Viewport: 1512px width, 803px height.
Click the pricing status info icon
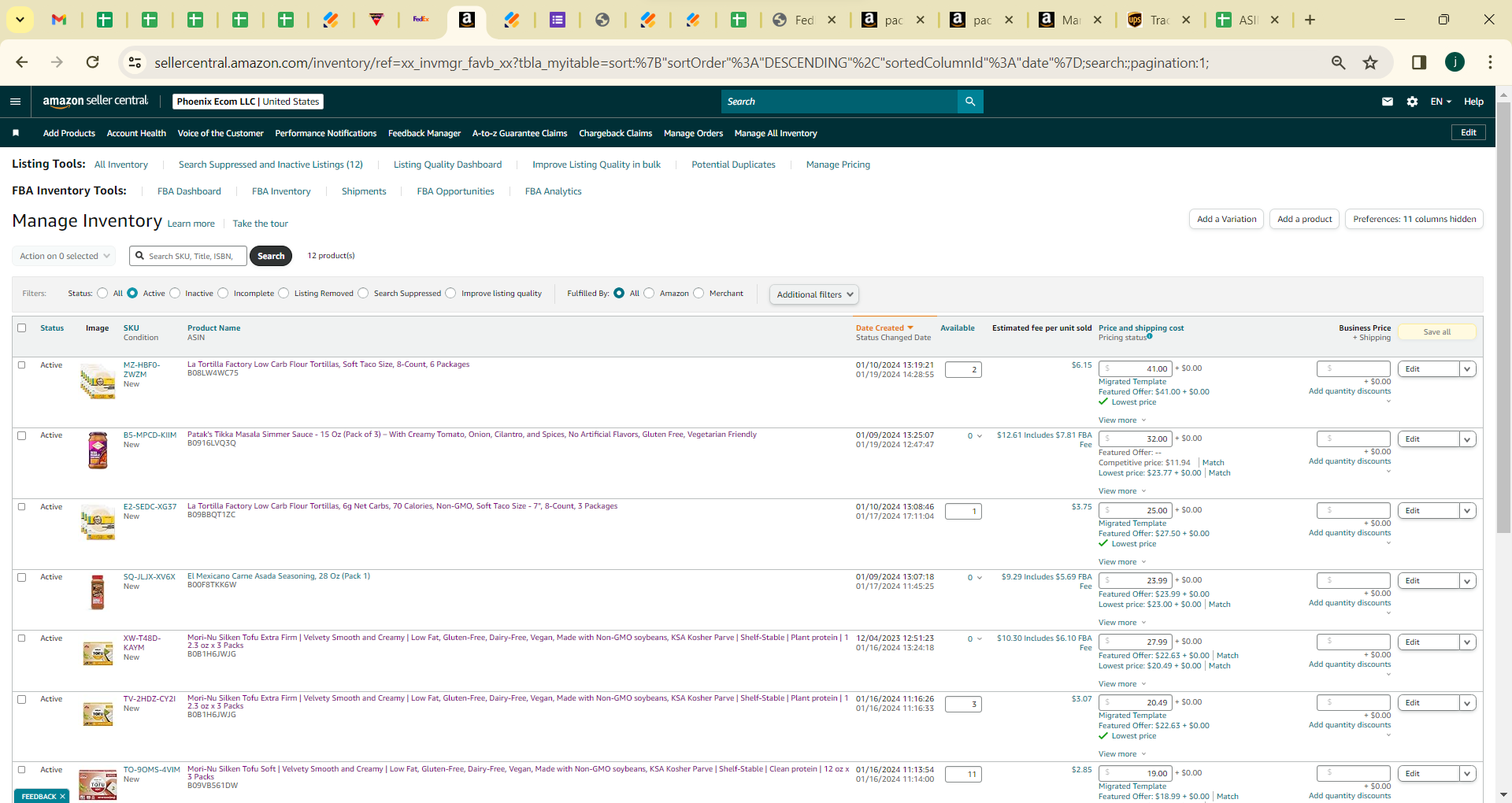(x=1150, y=336)
